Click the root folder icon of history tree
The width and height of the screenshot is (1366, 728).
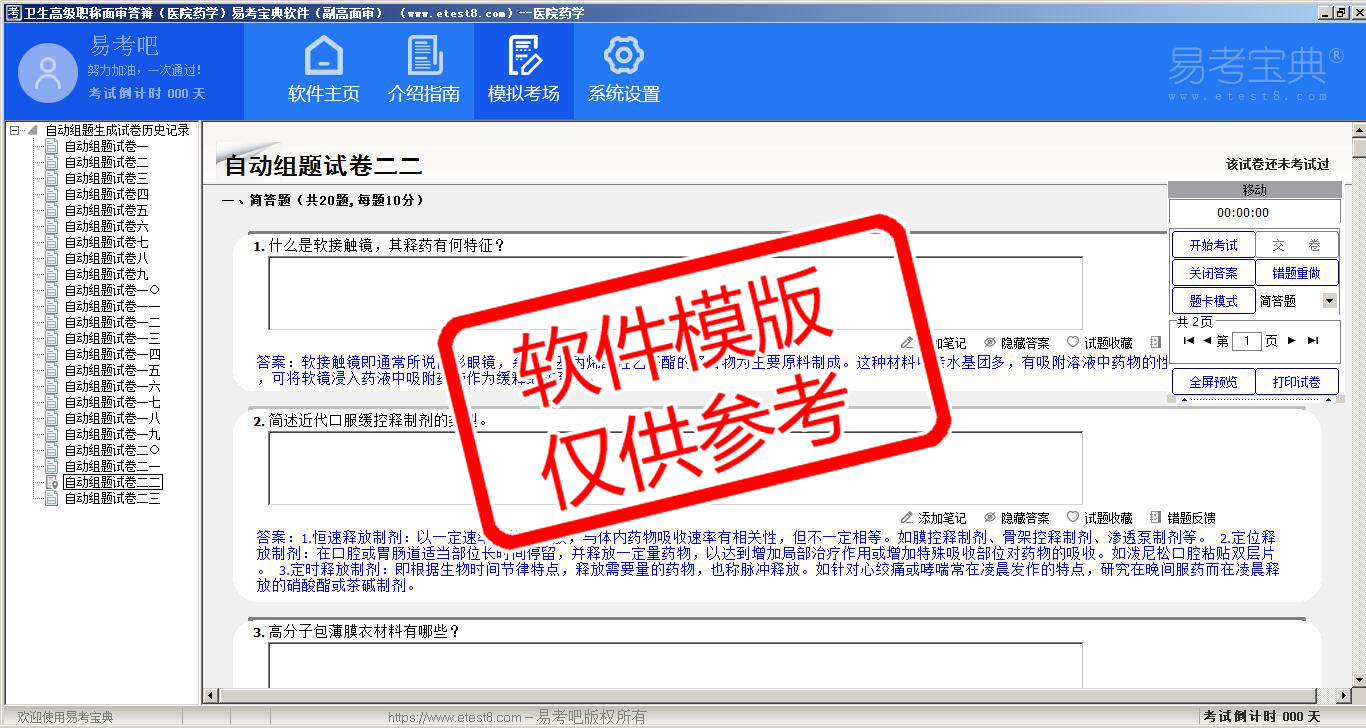coord(33,130)
